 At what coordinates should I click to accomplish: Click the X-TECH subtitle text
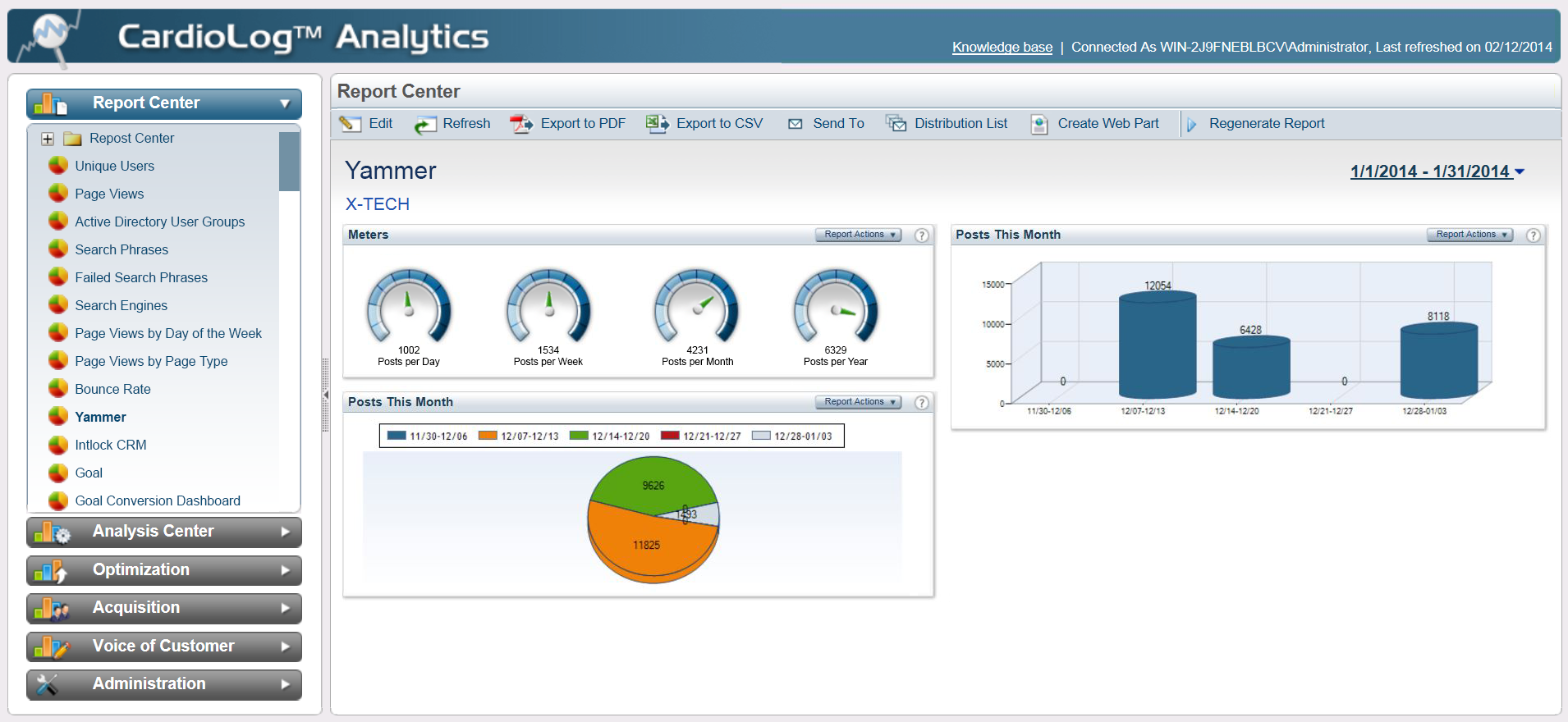(x=377, y=204)
